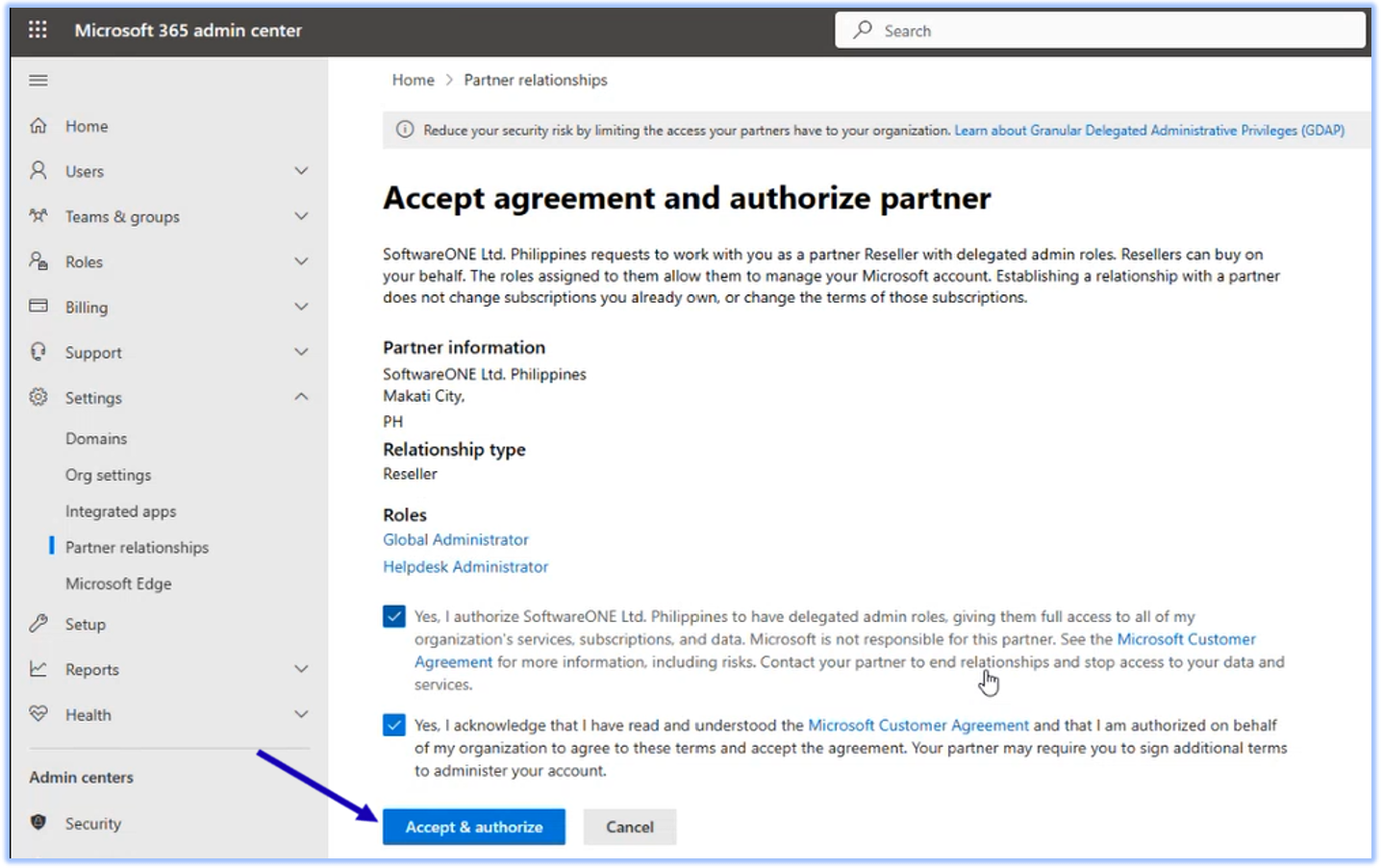
Task: Click the Billing card icon
Action: [x=38, y=307]
